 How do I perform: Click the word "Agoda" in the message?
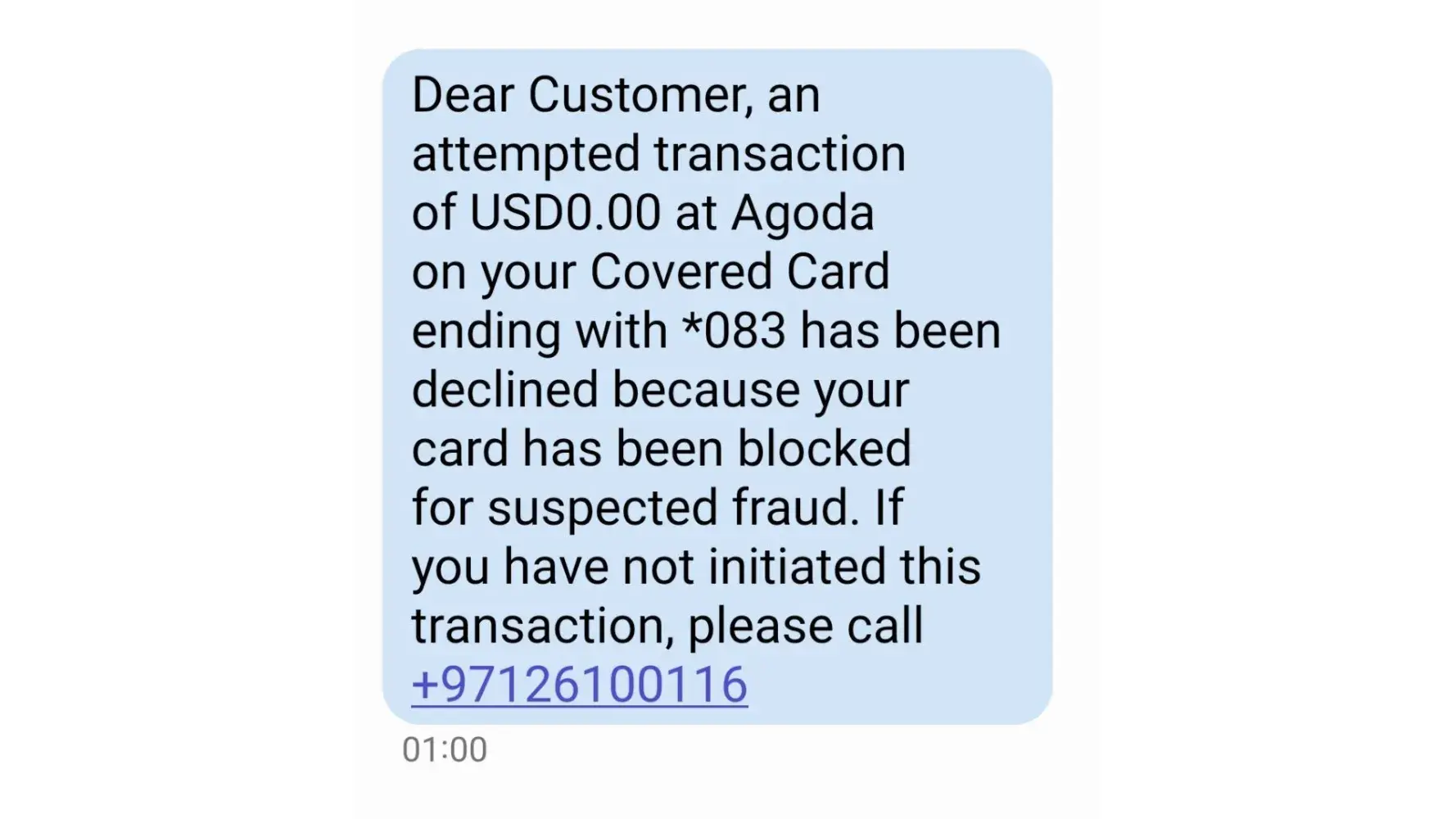pos(803,213)
